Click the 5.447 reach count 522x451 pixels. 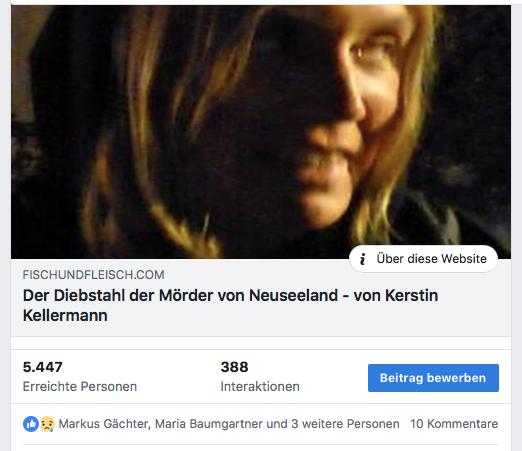(x=42, y=367)
